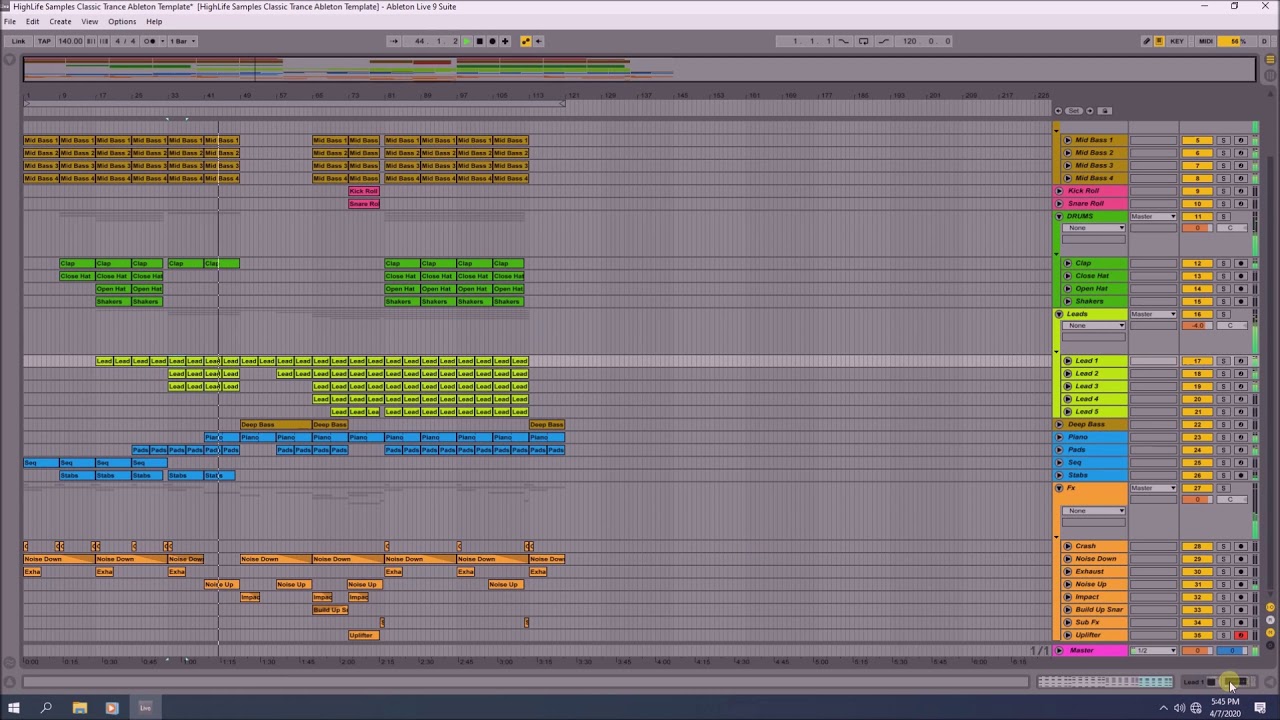Toggle the Automation Arm button
Screen dimensions: 1280x720
pyautogui.click(x=526, y=41)
